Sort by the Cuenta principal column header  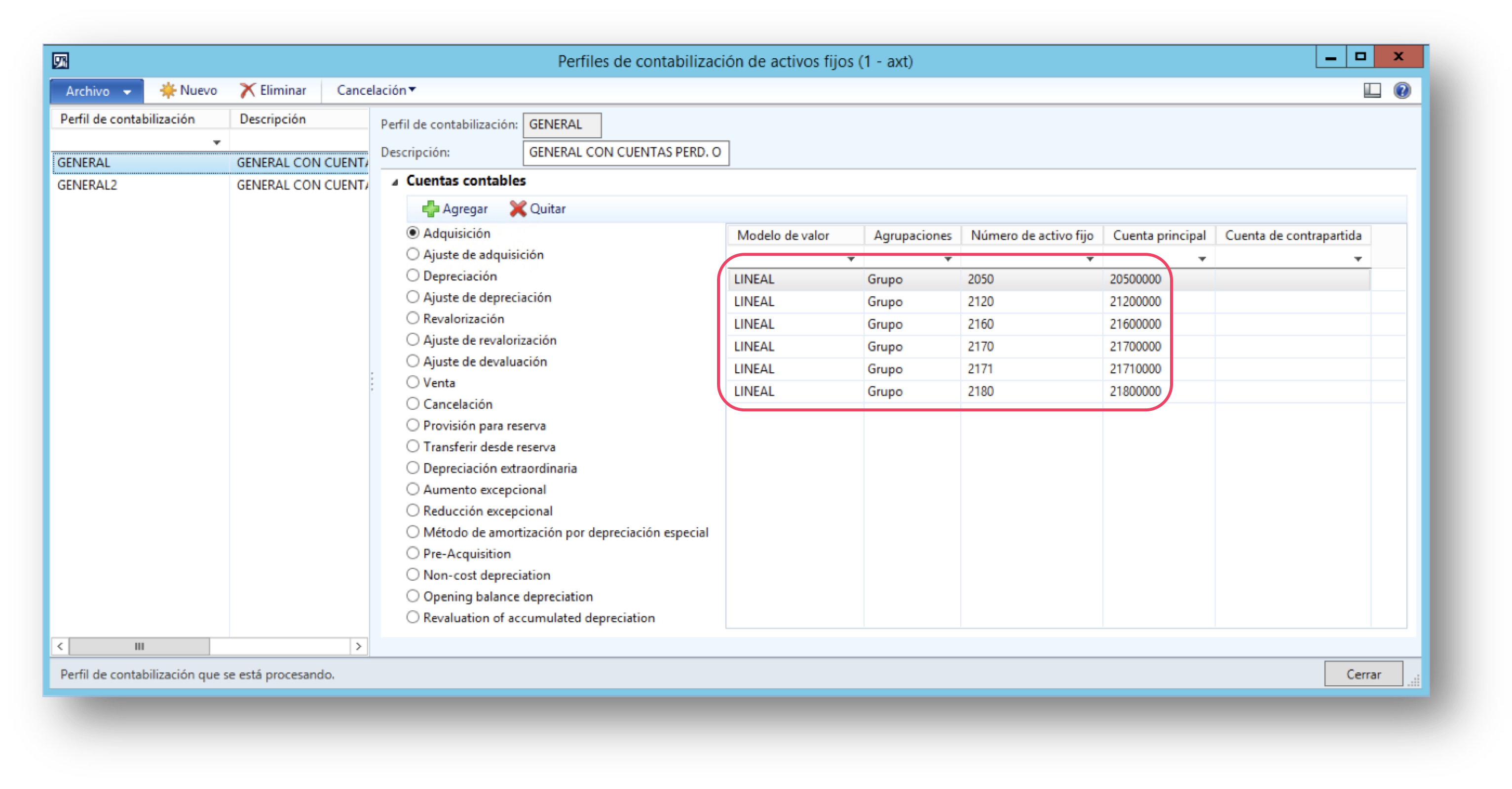(x=1159, y=236)
